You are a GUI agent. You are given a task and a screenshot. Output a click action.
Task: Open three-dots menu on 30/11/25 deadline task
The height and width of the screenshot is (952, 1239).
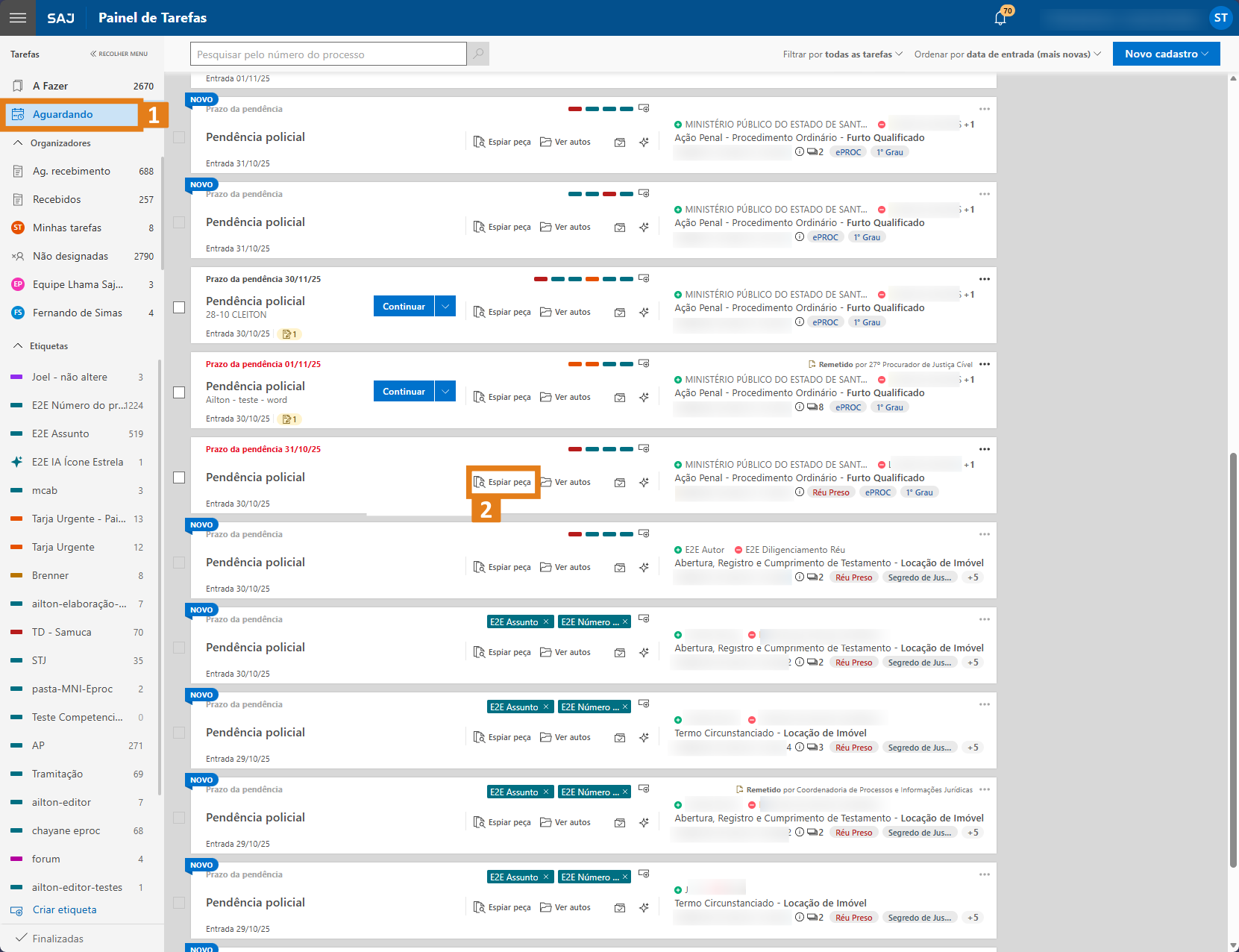click(985, 279)
